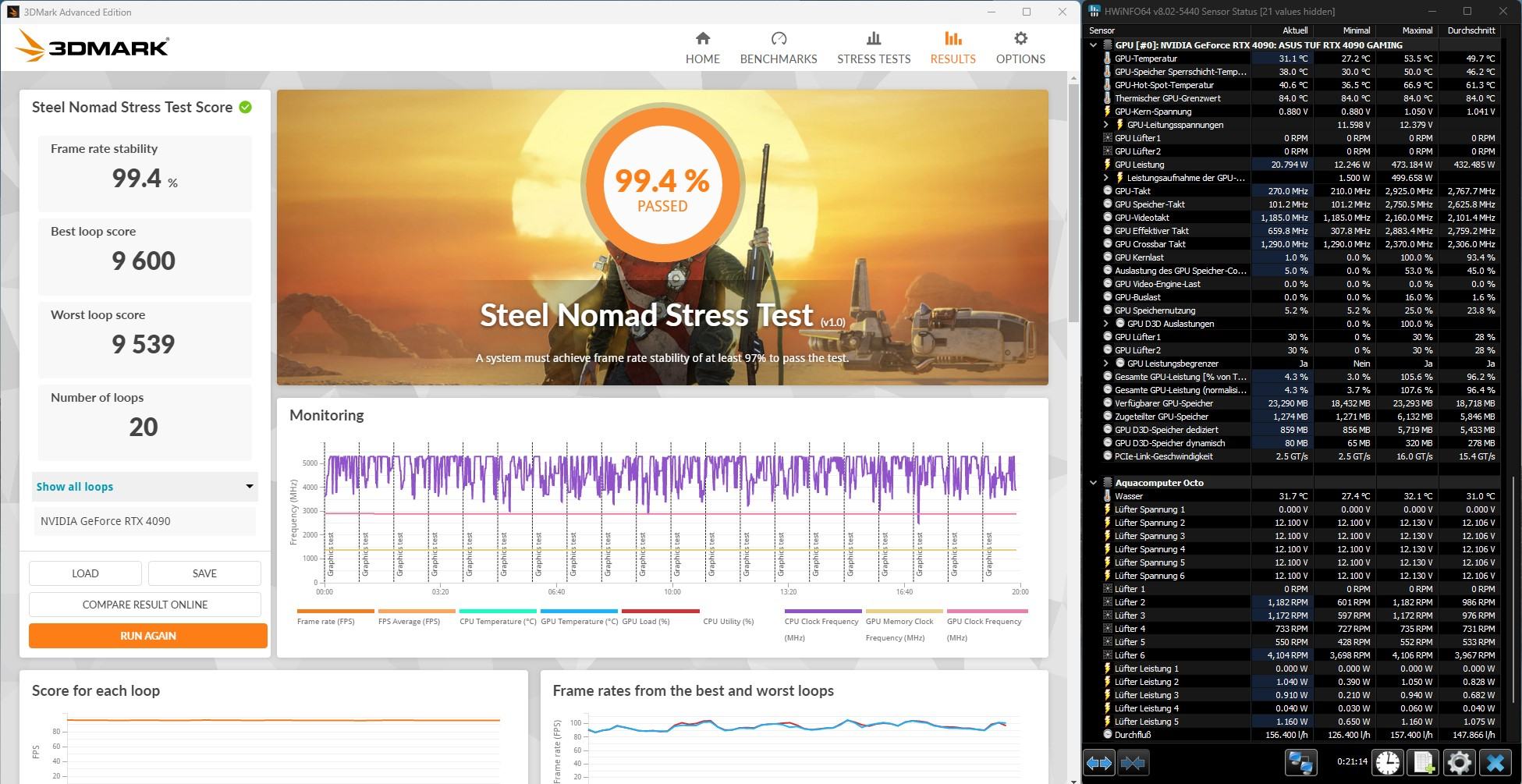Click the lightning icon beside GPU Leistung
Viewport: 1522px width, 784px height.
coord(1107,165)
